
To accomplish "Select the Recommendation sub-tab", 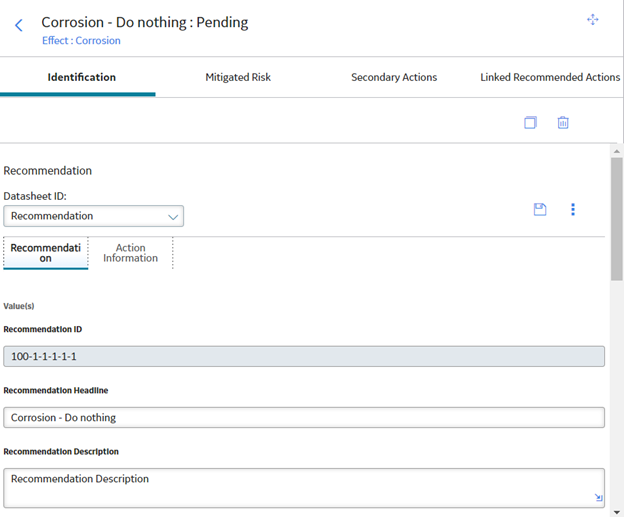I will pyautogui.click(x=45, y=253).
